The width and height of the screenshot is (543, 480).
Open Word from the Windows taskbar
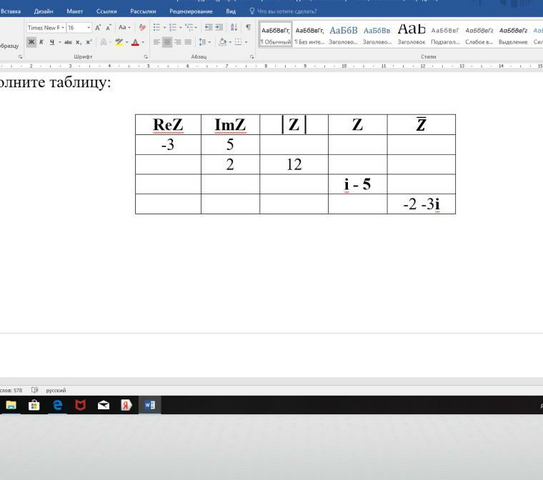tap(150, 405)
